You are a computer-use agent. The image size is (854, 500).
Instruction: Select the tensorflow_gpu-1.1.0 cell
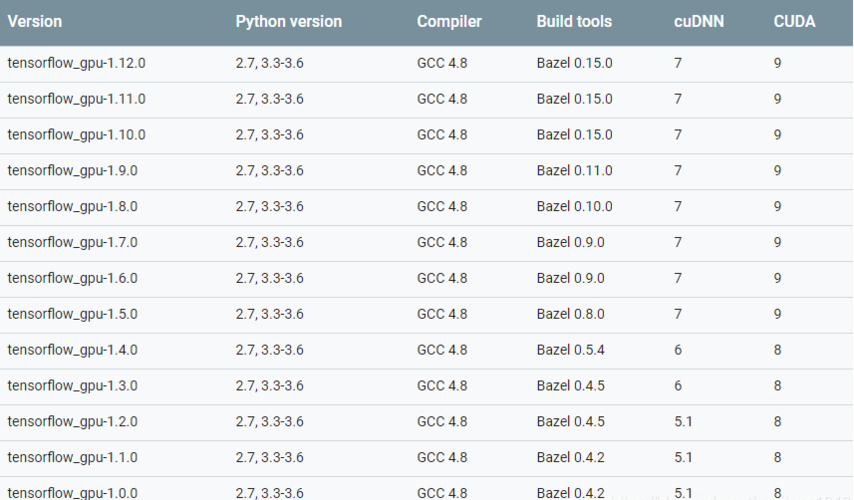point(72,458)
